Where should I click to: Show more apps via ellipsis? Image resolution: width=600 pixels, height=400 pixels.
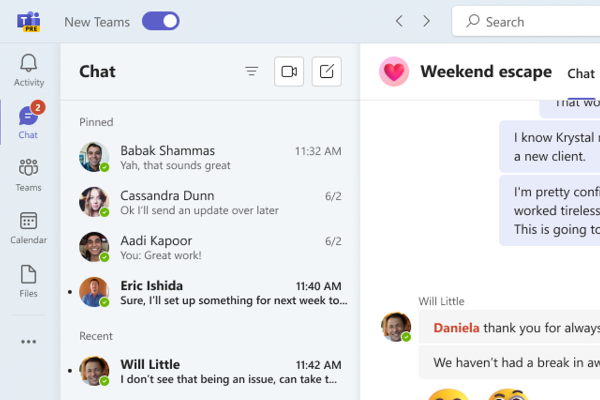coord(28,341)
